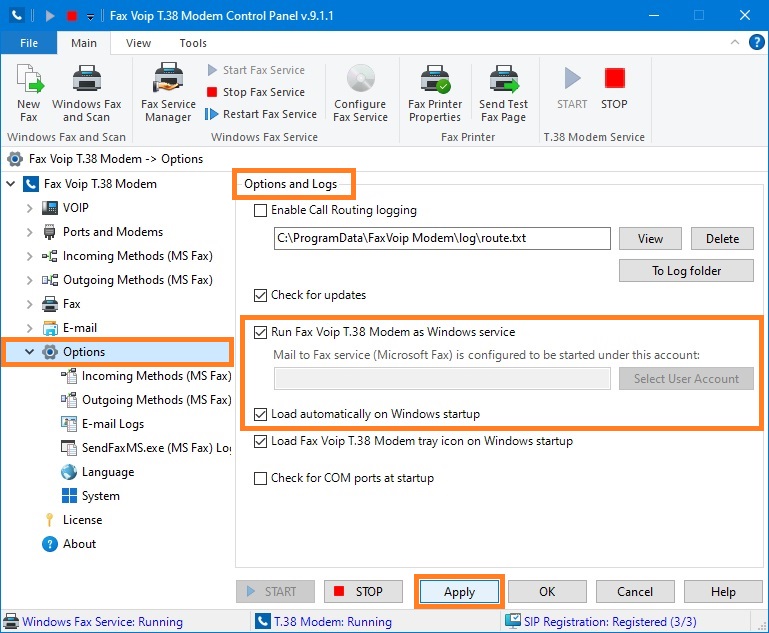Image resolution: width=769 pixels, height=633 pixels.
Task: Open Language settings item
Action: coord(107,472)
